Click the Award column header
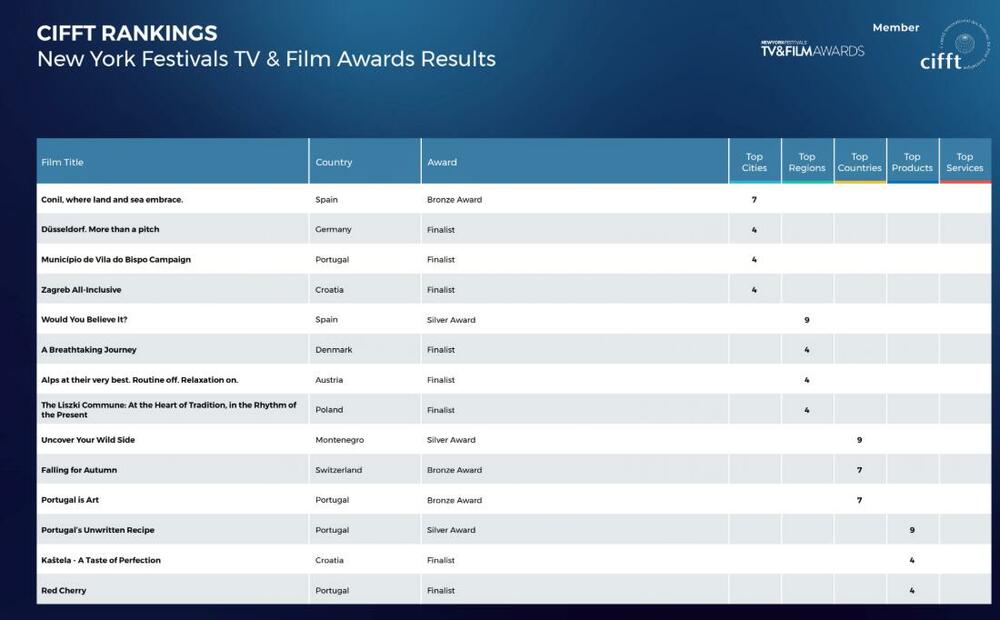The image size is (1000, 620). (442, 162)
